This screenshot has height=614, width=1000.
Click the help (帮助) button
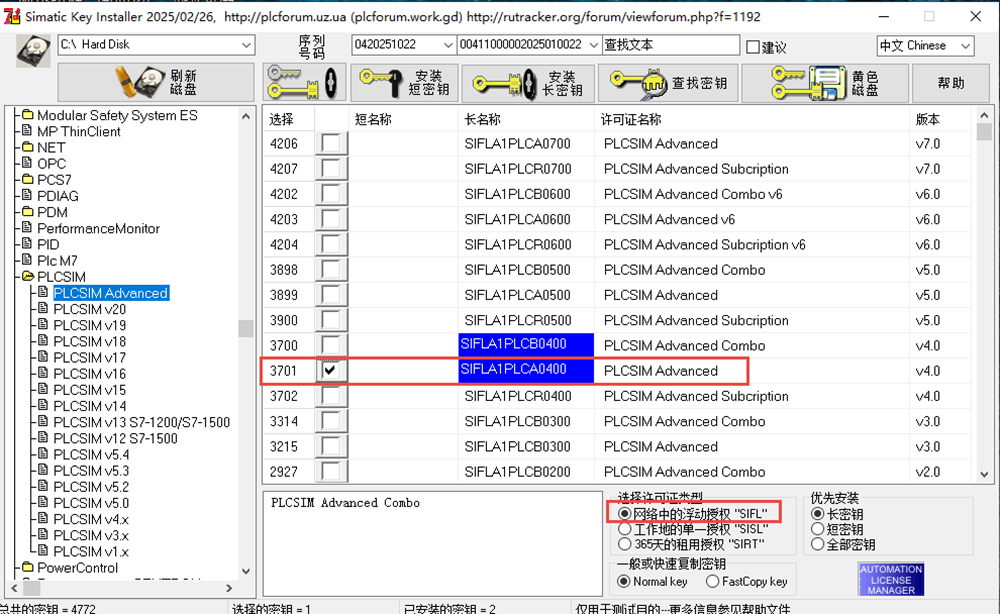click(951, 83)
